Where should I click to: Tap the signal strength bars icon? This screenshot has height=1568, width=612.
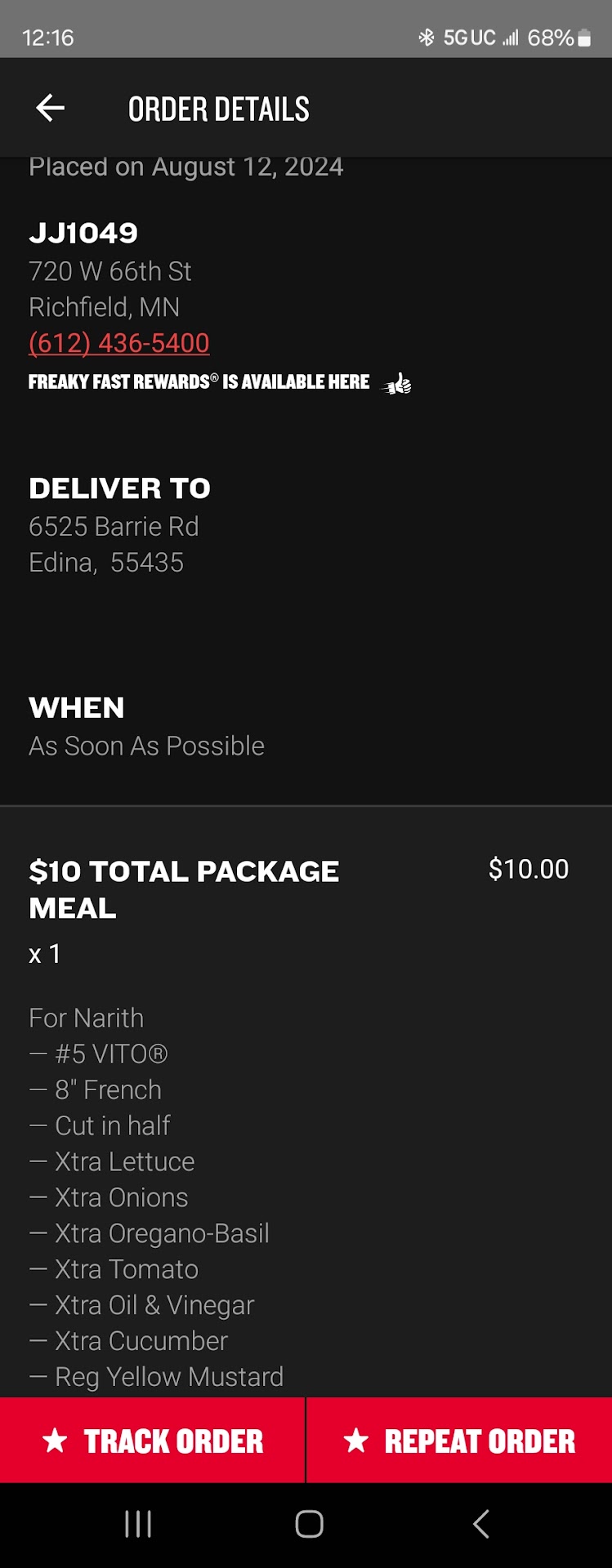(511, 38)
